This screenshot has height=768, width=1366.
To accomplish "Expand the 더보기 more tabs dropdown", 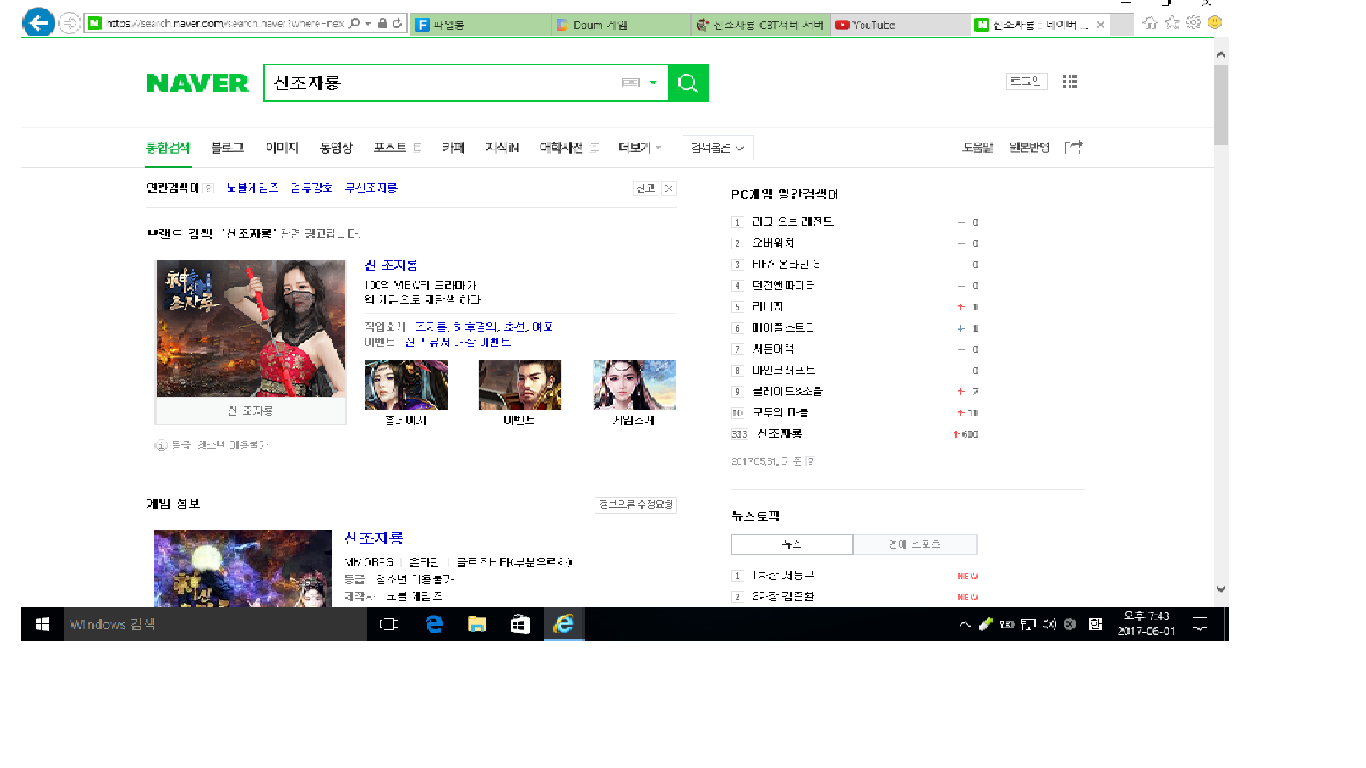I will (x=640, y=148).
